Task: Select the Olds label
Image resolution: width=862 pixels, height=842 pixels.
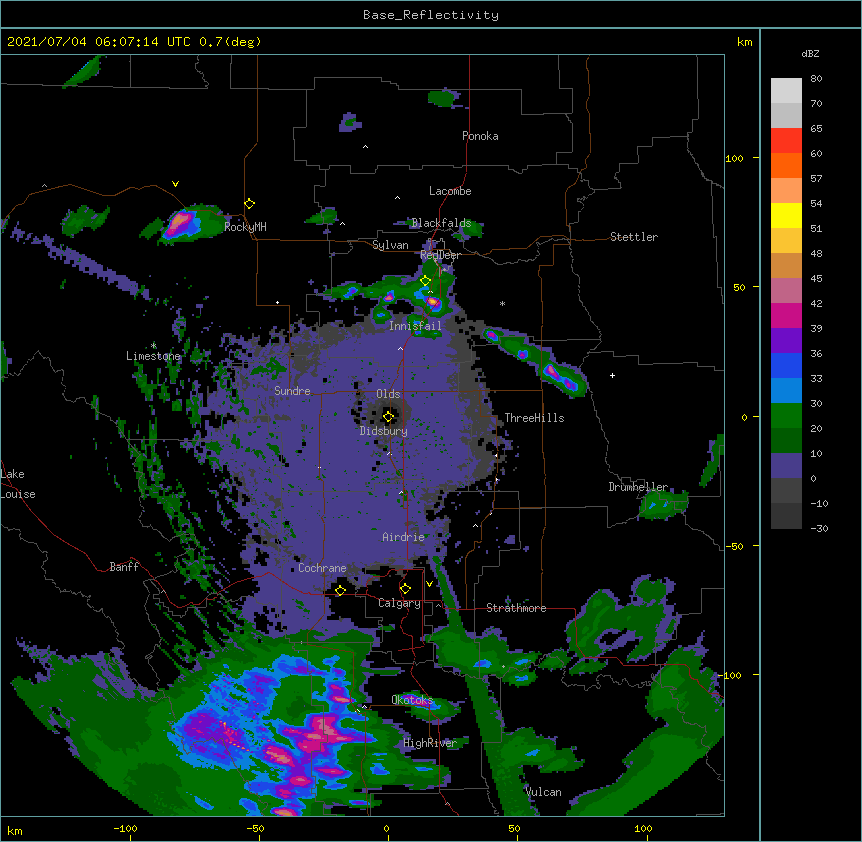Action: coord(388,394)
